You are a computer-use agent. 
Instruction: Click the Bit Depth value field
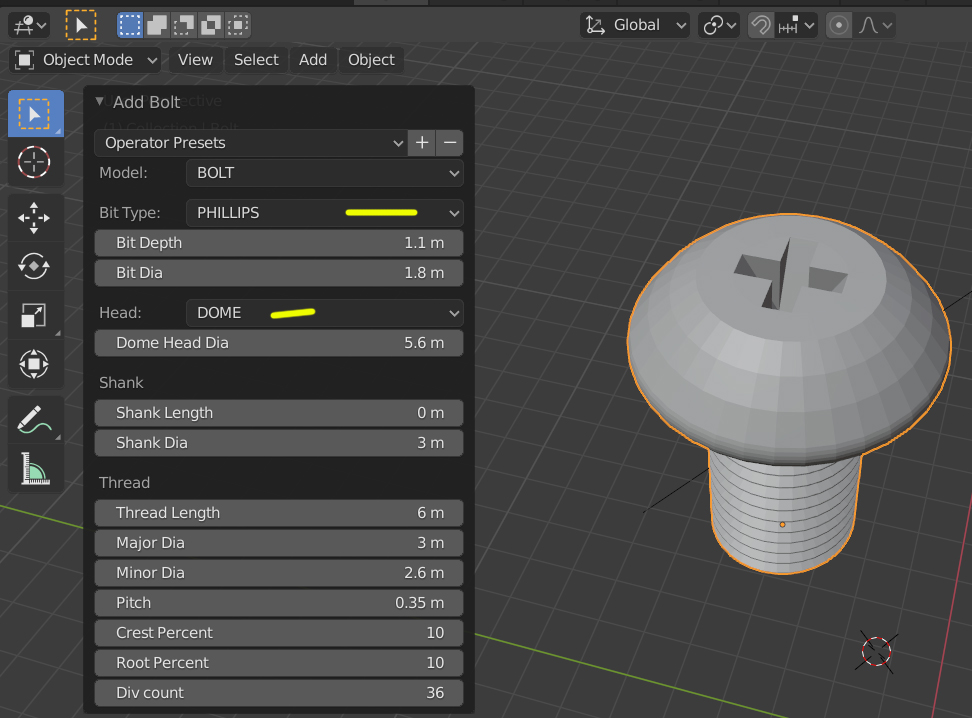279,243
